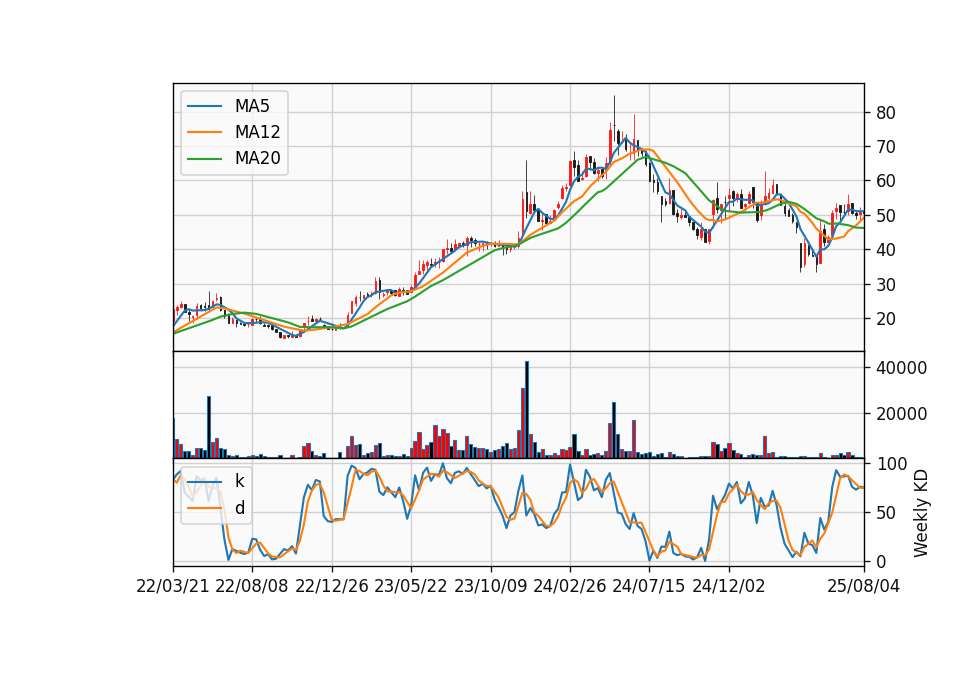This screenshot has height=690, width=960.
Task: Click the d legend label
Action: point(239,508)
